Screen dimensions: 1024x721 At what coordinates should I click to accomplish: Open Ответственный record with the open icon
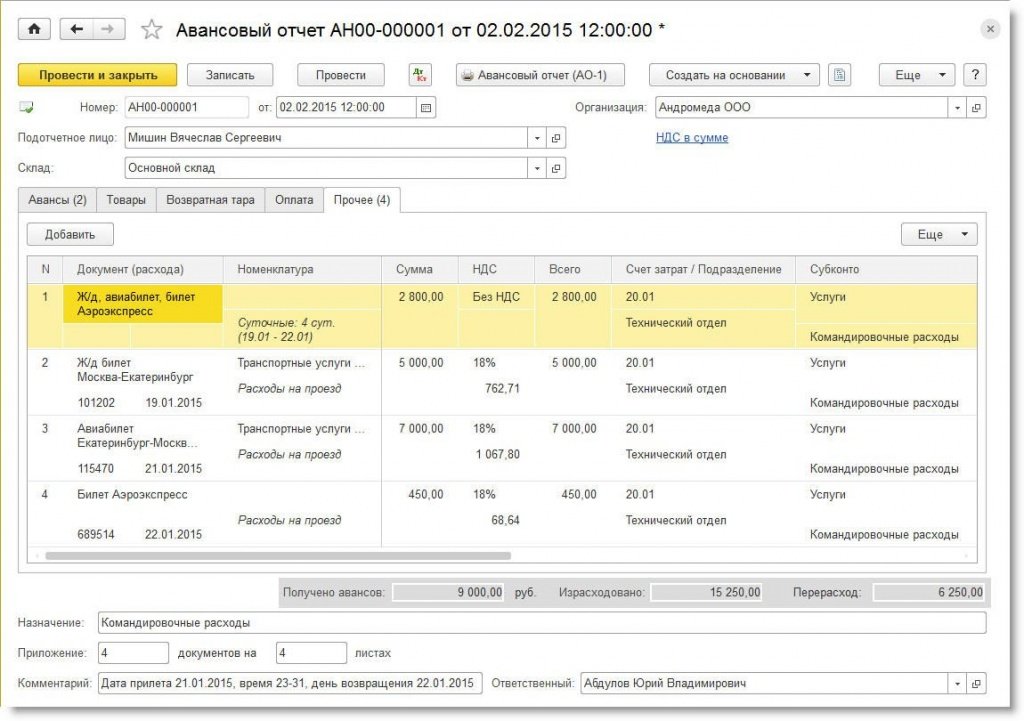tap(976, 684)
